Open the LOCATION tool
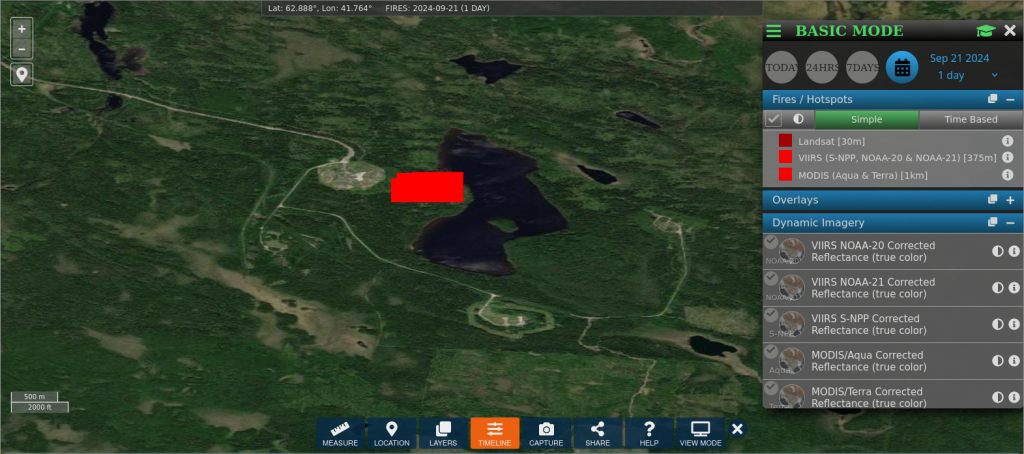 coord(392,434)
